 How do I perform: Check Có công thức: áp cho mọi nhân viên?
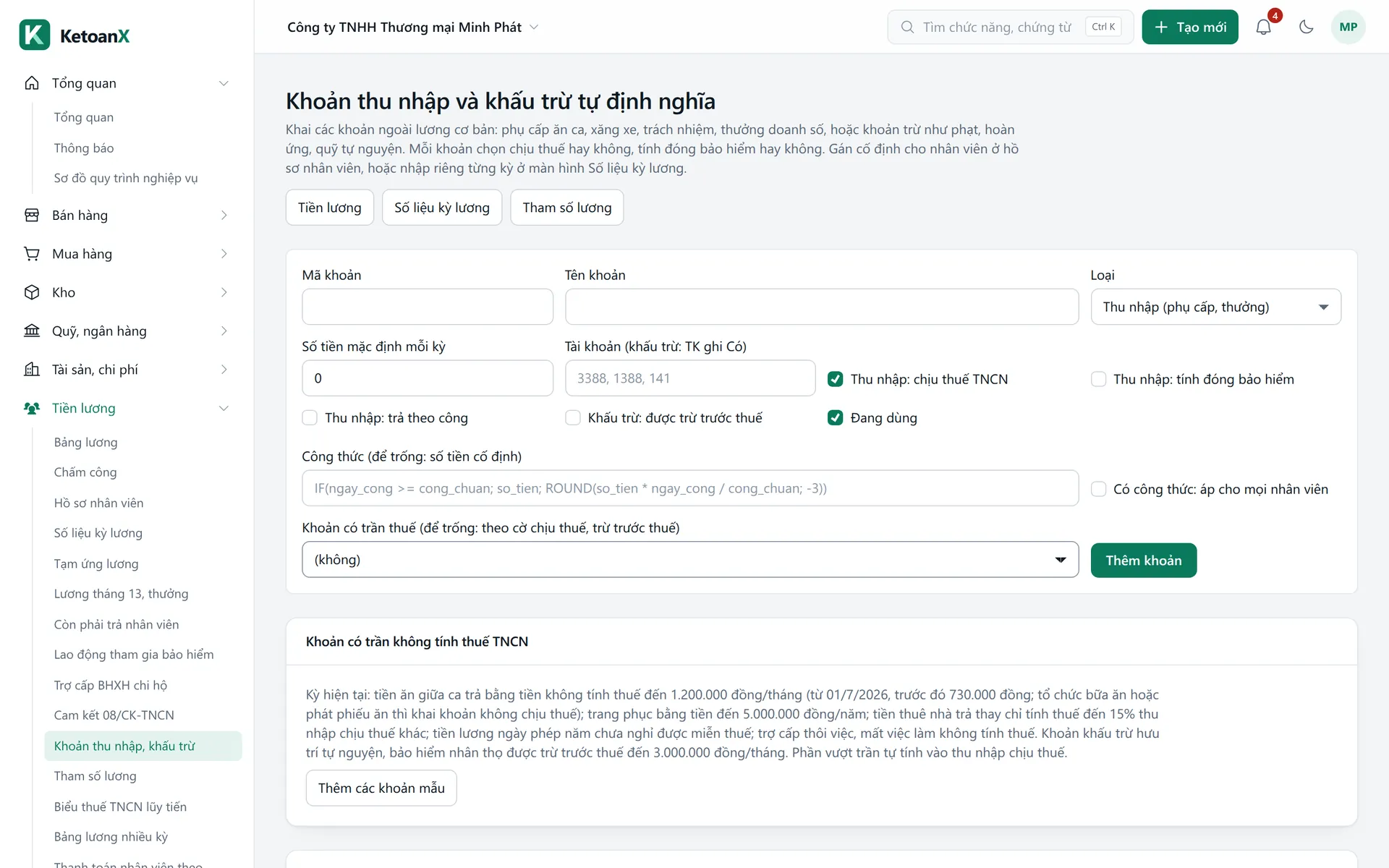1098,489
